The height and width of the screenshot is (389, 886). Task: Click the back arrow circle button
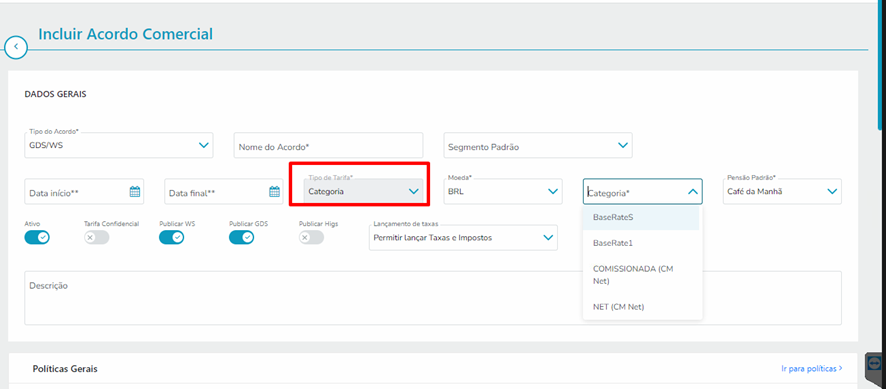click(x=16, y=46)
